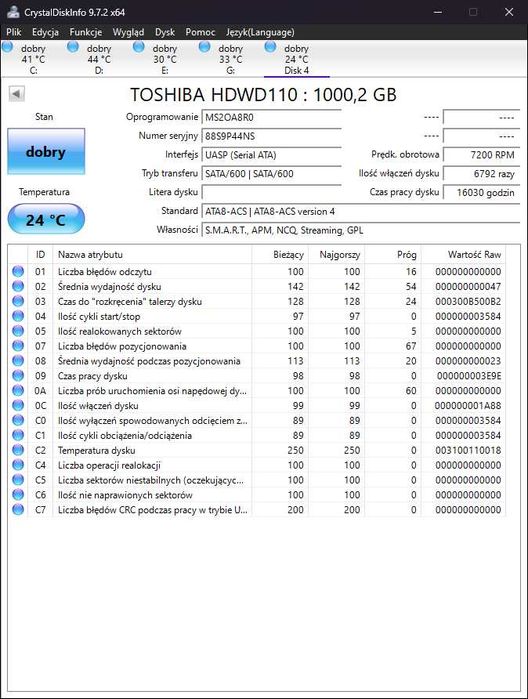
Task: Open the Wygląd menu
Action: (x=128, y=32)
